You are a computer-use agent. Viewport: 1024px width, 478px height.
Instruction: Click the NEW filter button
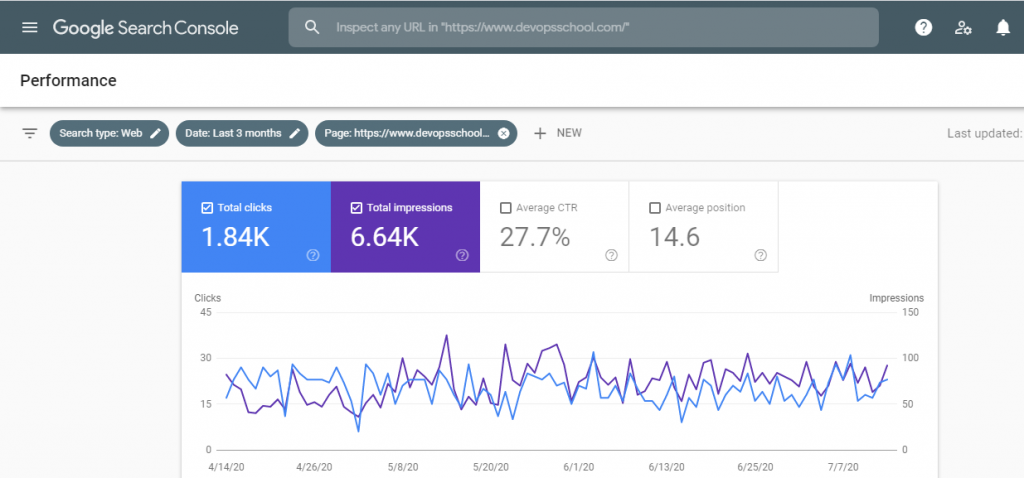tap(558, 133)
